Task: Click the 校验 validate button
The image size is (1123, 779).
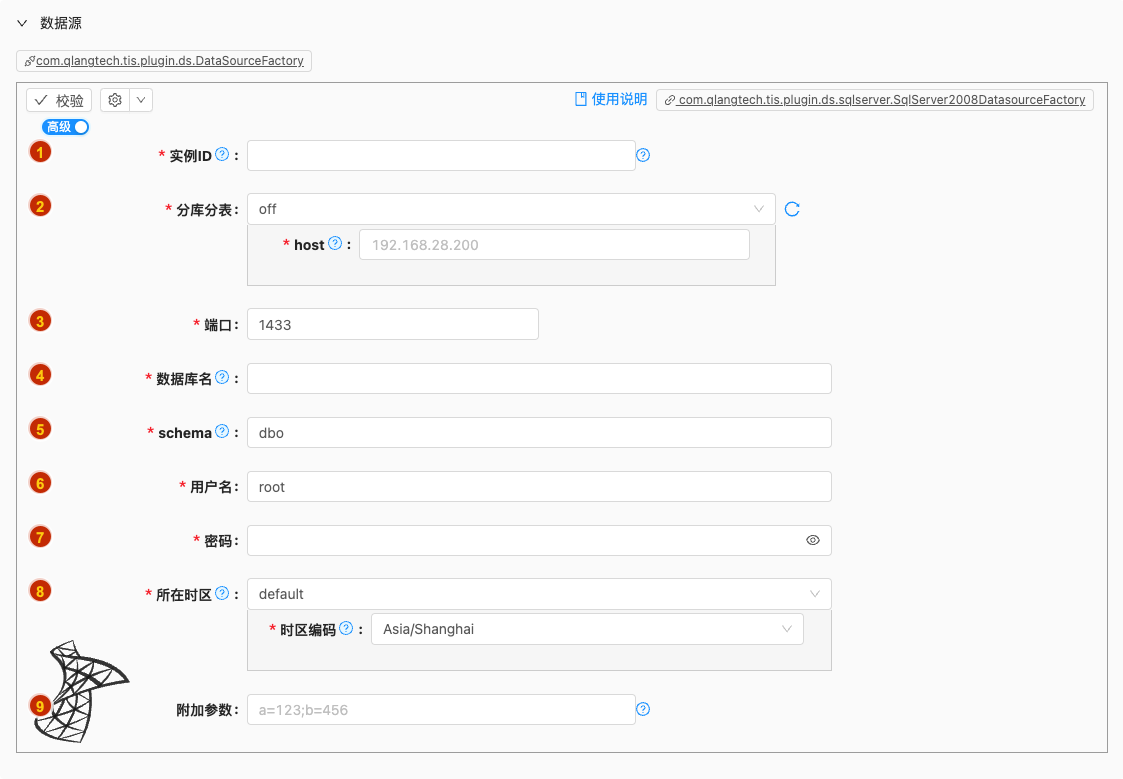Action: coord(59,100)
